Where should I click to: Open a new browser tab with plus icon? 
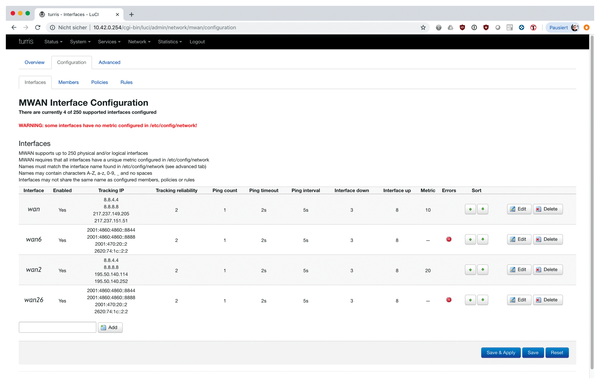pos(131,15)
